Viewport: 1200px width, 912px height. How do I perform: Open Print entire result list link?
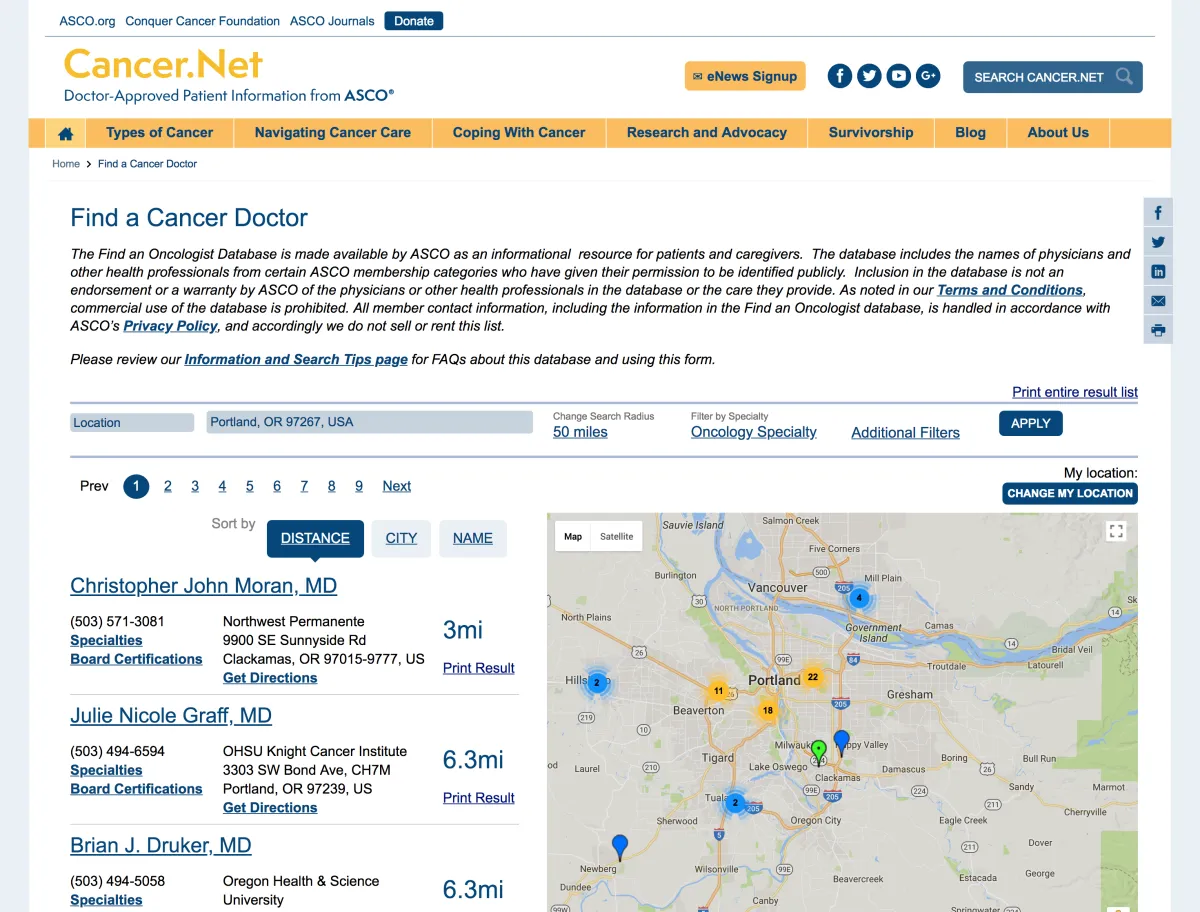pyautogui.click(x=1075, y=392)
